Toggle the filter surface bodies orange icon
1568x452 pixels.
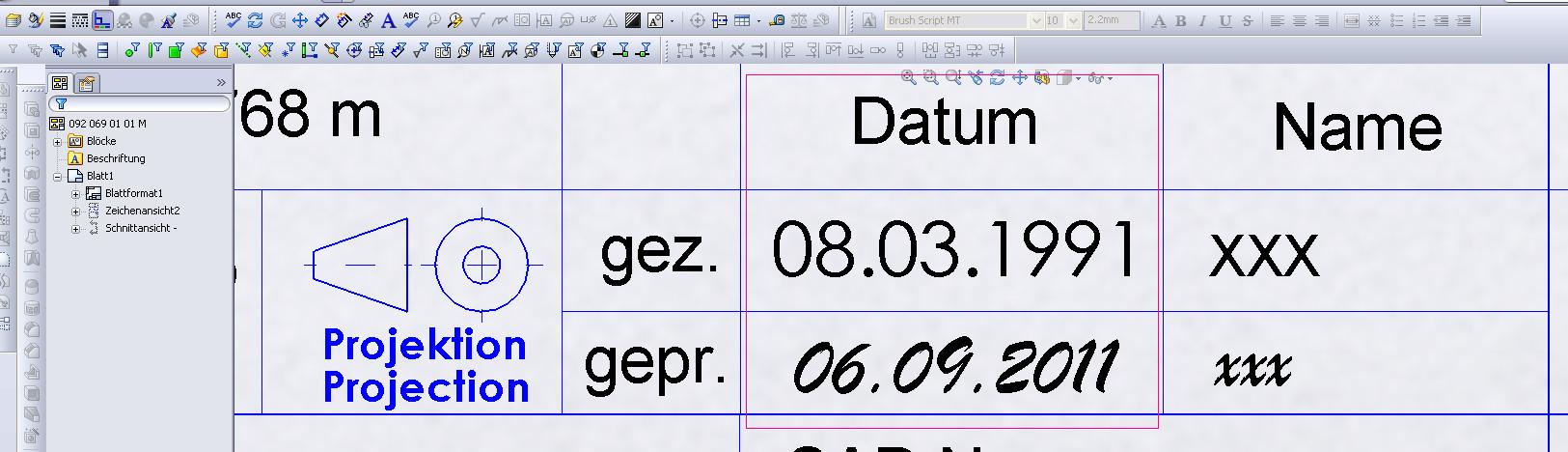click(199, 50)
